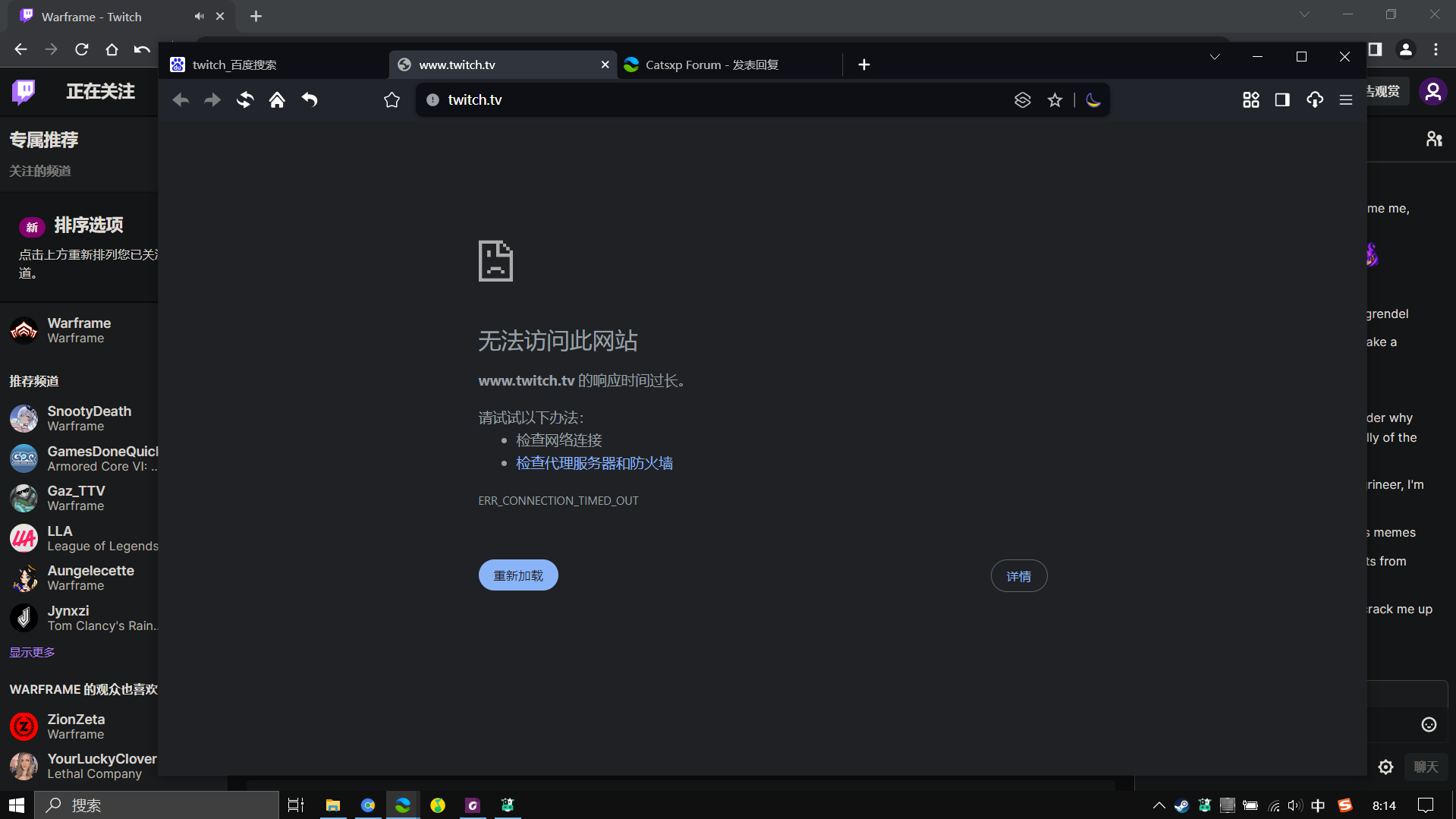Click the cloud upload icon in Catsxp
The image size is (1456, 819).
[x=1315, y=100]
